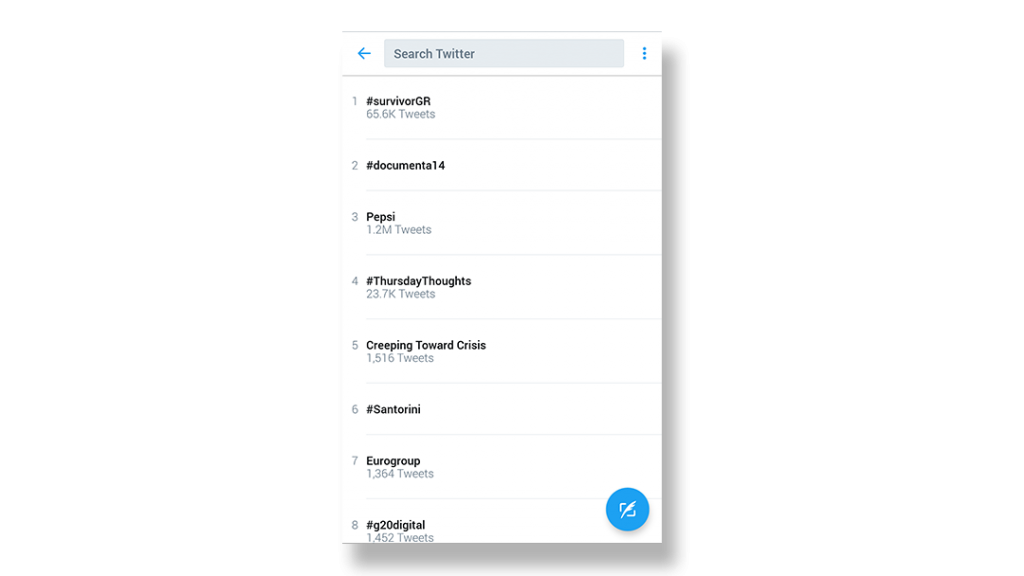Click rank number 2 beside #documenta14

355,165
